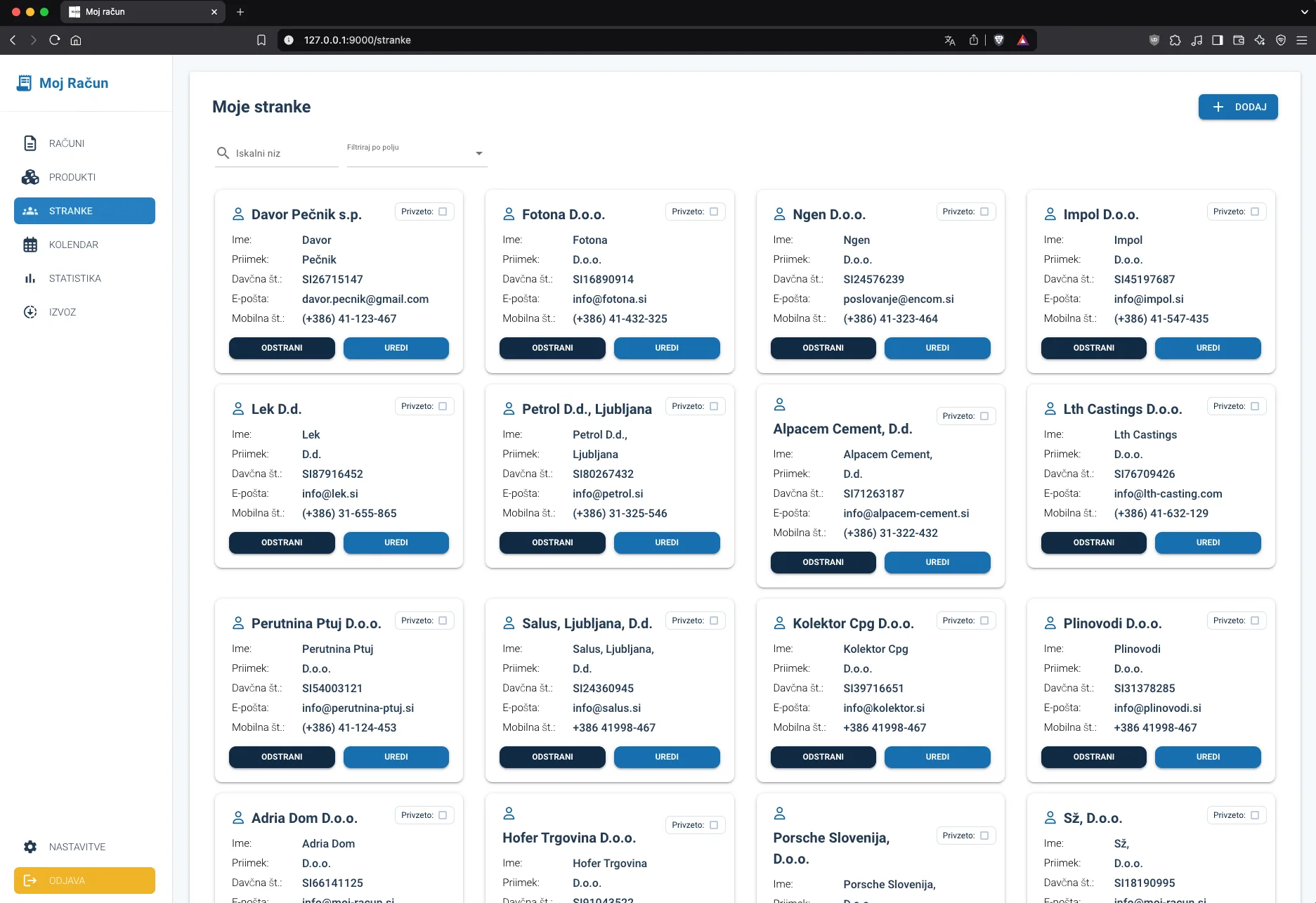Check Privzeto on Alpacem Cement, D.d. card
Screen dimensions: 1316x903
coord(984,416)
